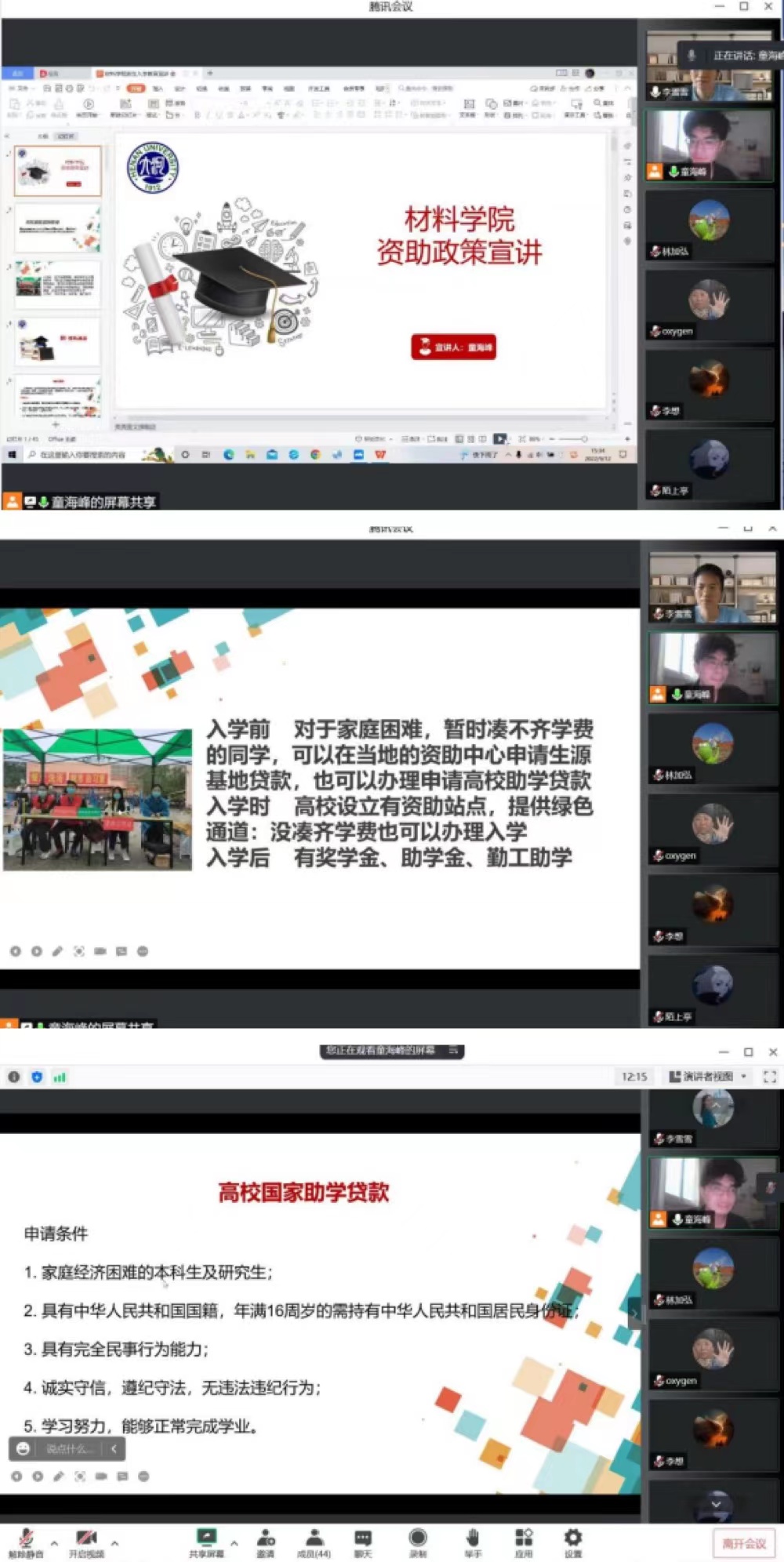Click the fullscreen icon next to 演讲者视图

pyautogui.click(x=769, y=1077)
